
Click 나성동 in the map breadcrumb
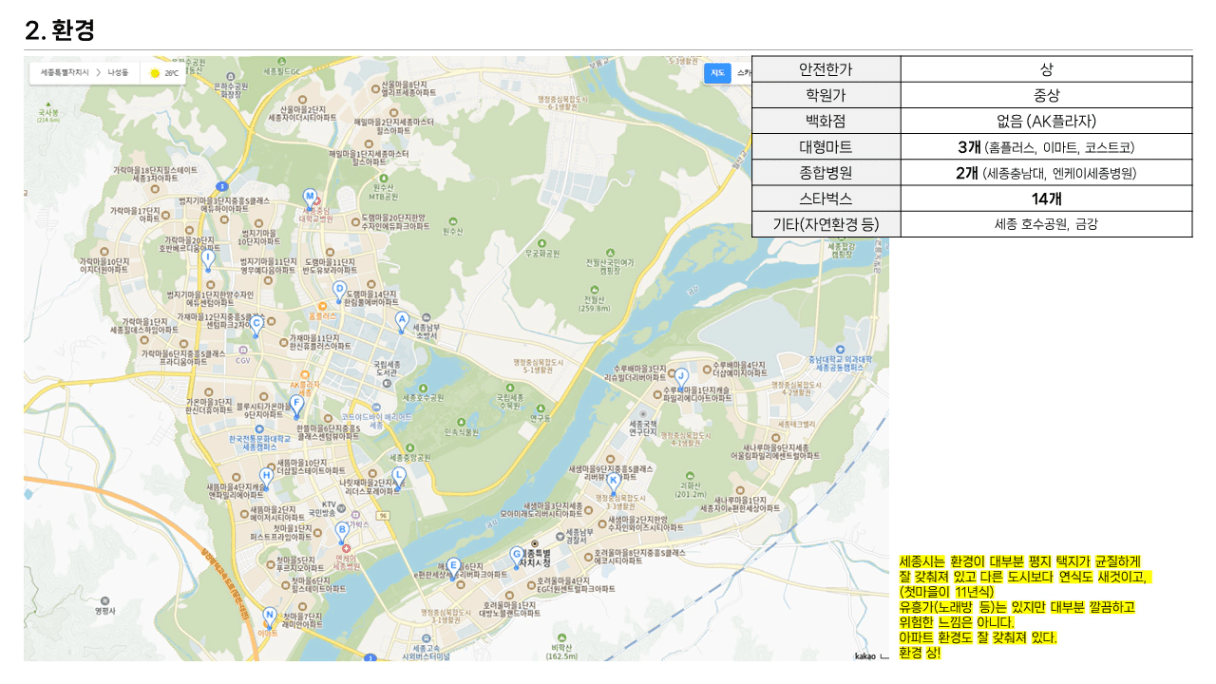click(118, 73)
